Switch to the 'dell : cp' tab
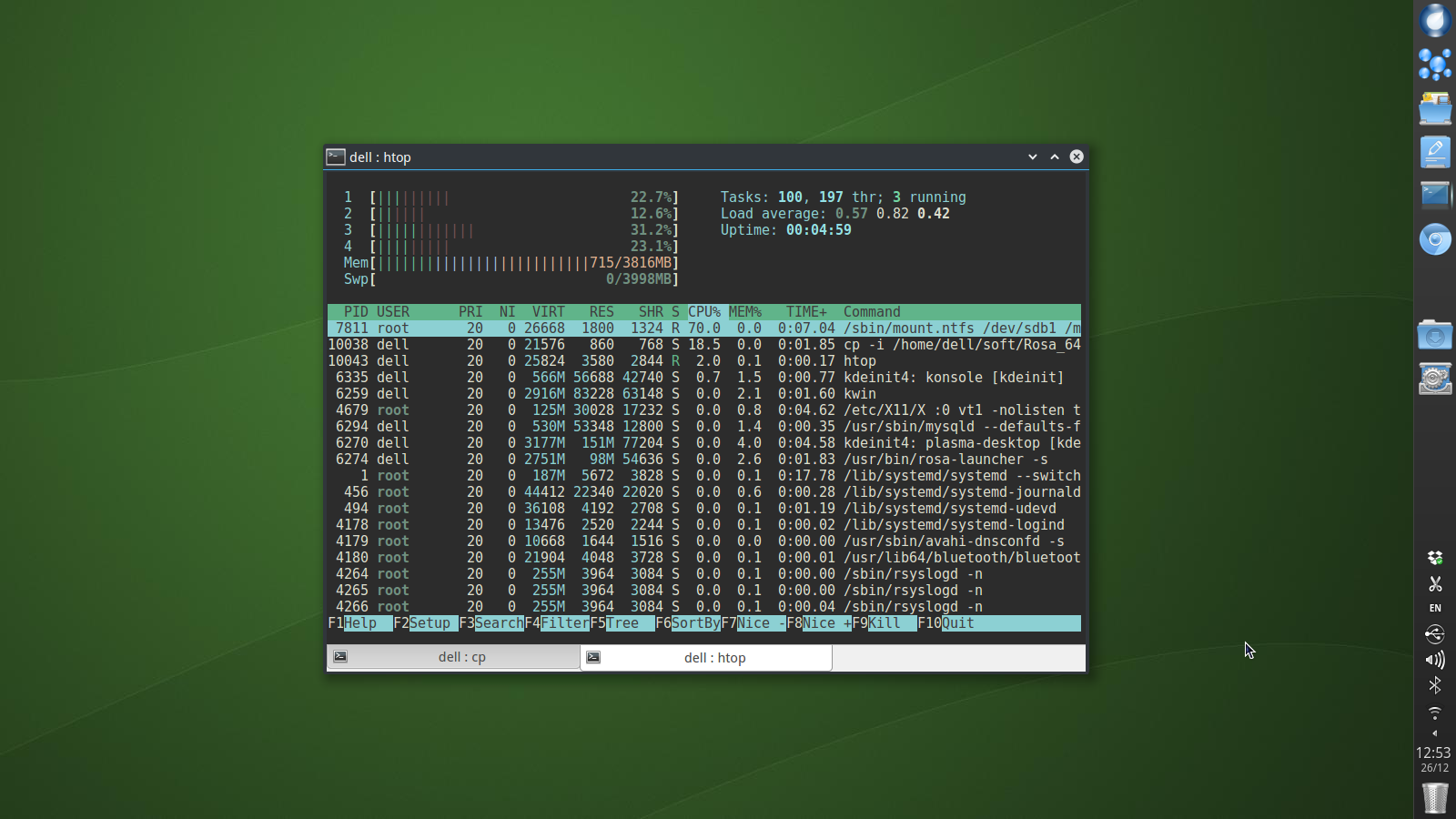Image resolution: width=1456 pixels, height=819 pixels. pyautogui.click(x=453, y=657)
